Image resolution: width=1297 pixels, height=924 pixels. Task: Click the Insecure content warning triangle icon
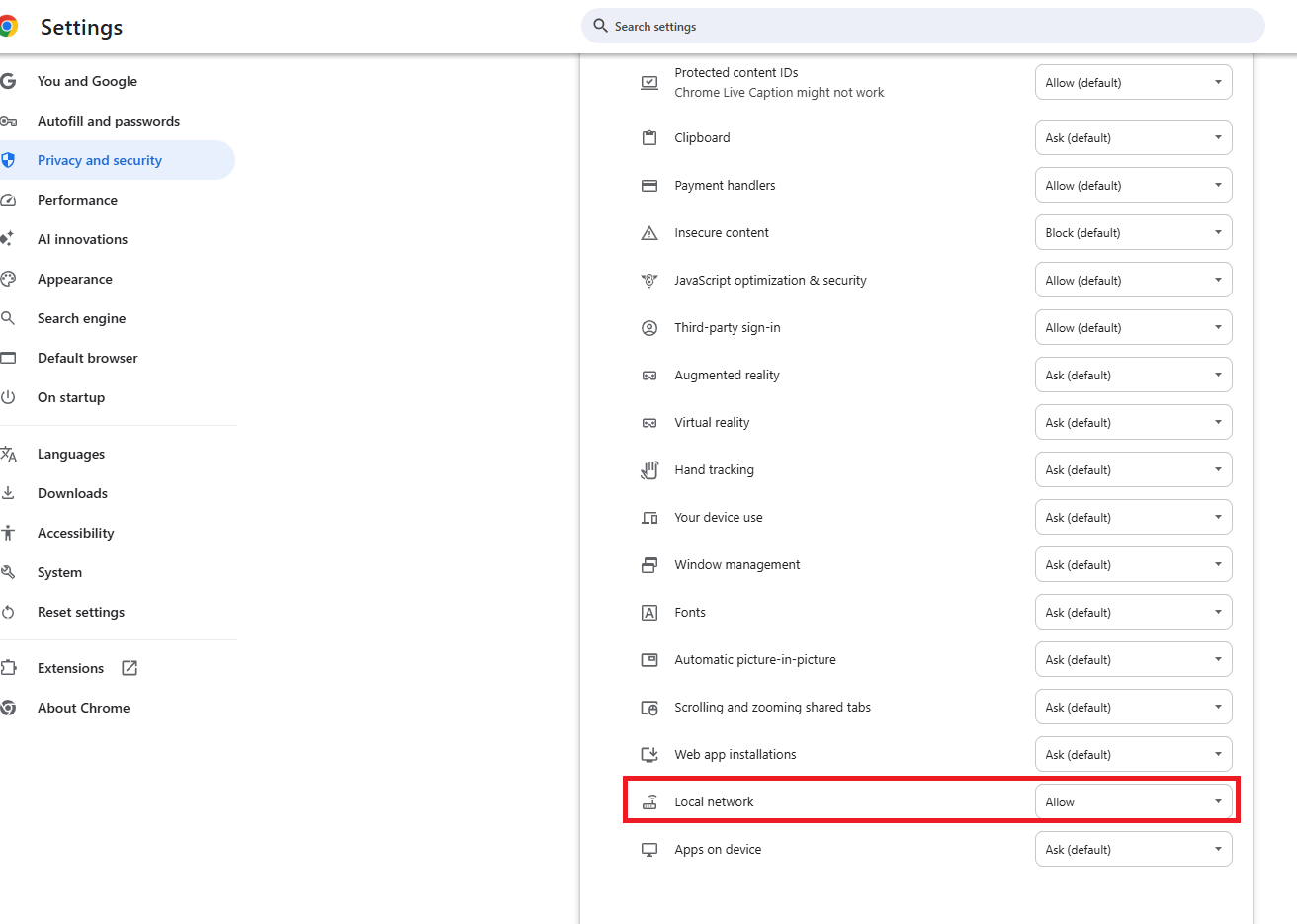coord(649,233)
